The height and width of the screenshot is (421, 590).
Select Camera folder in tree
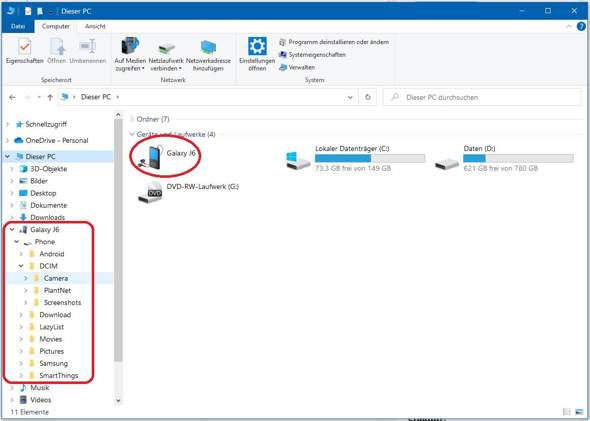click(56, 278)
